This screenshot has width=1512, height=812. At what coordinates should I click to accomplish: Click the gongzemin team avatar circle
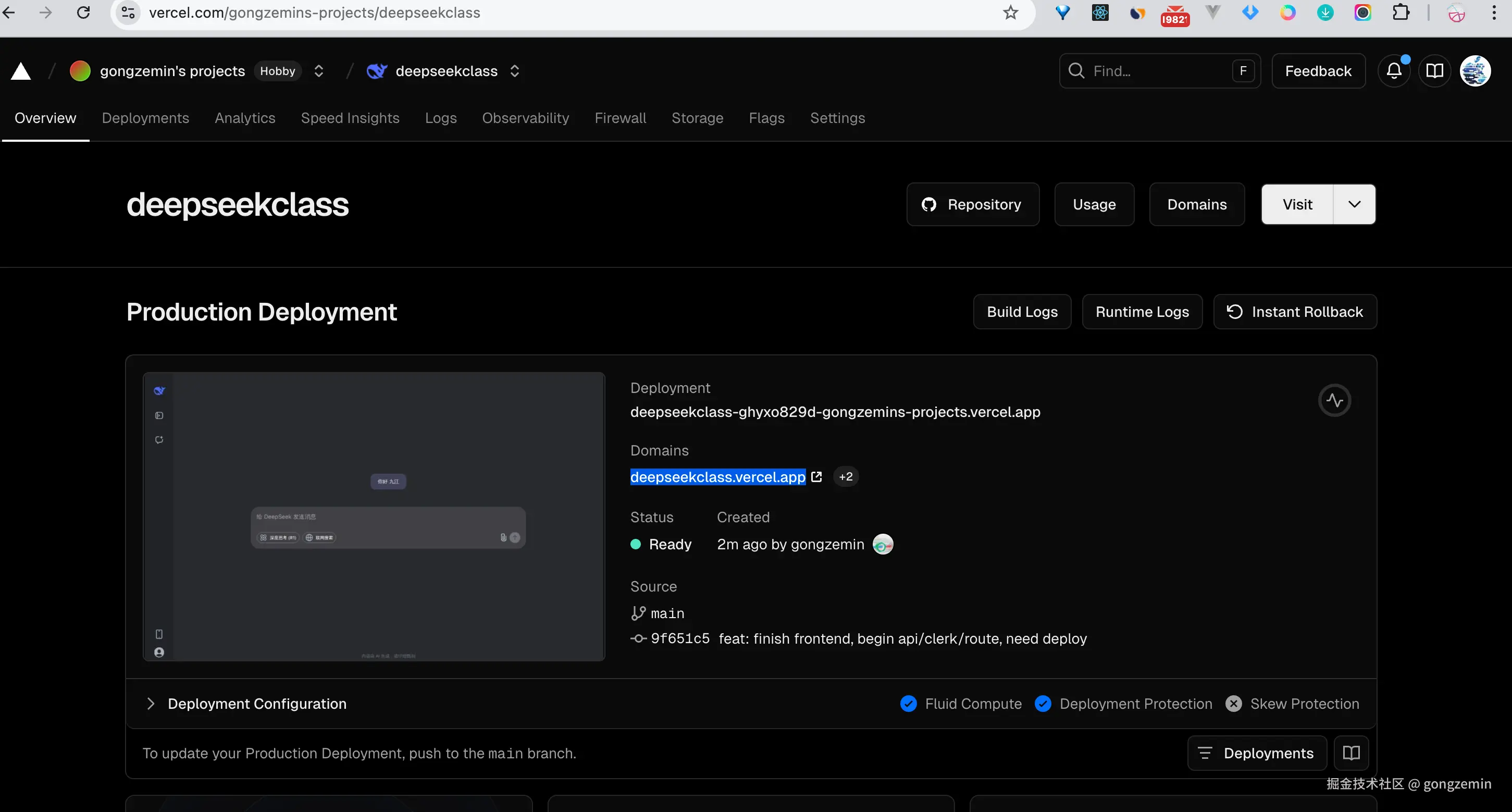pyautogui.click(x=80, y=71)
